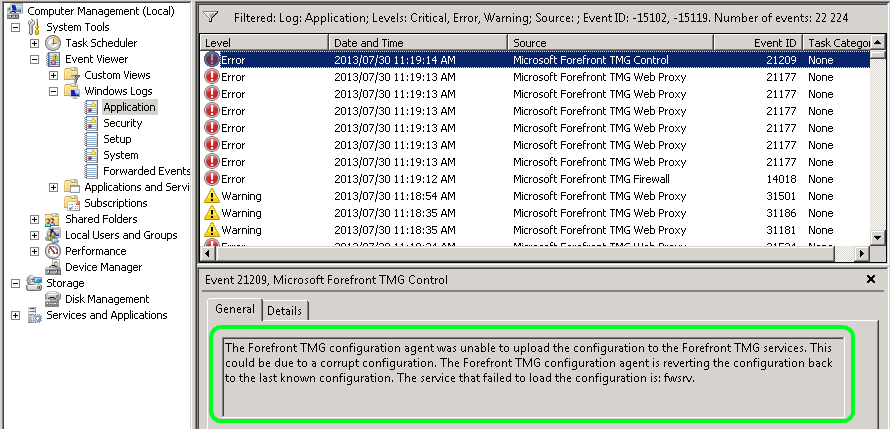Screen dimensions: 890x429
Task: Select the Security log tree item
Action: (123, 123)
